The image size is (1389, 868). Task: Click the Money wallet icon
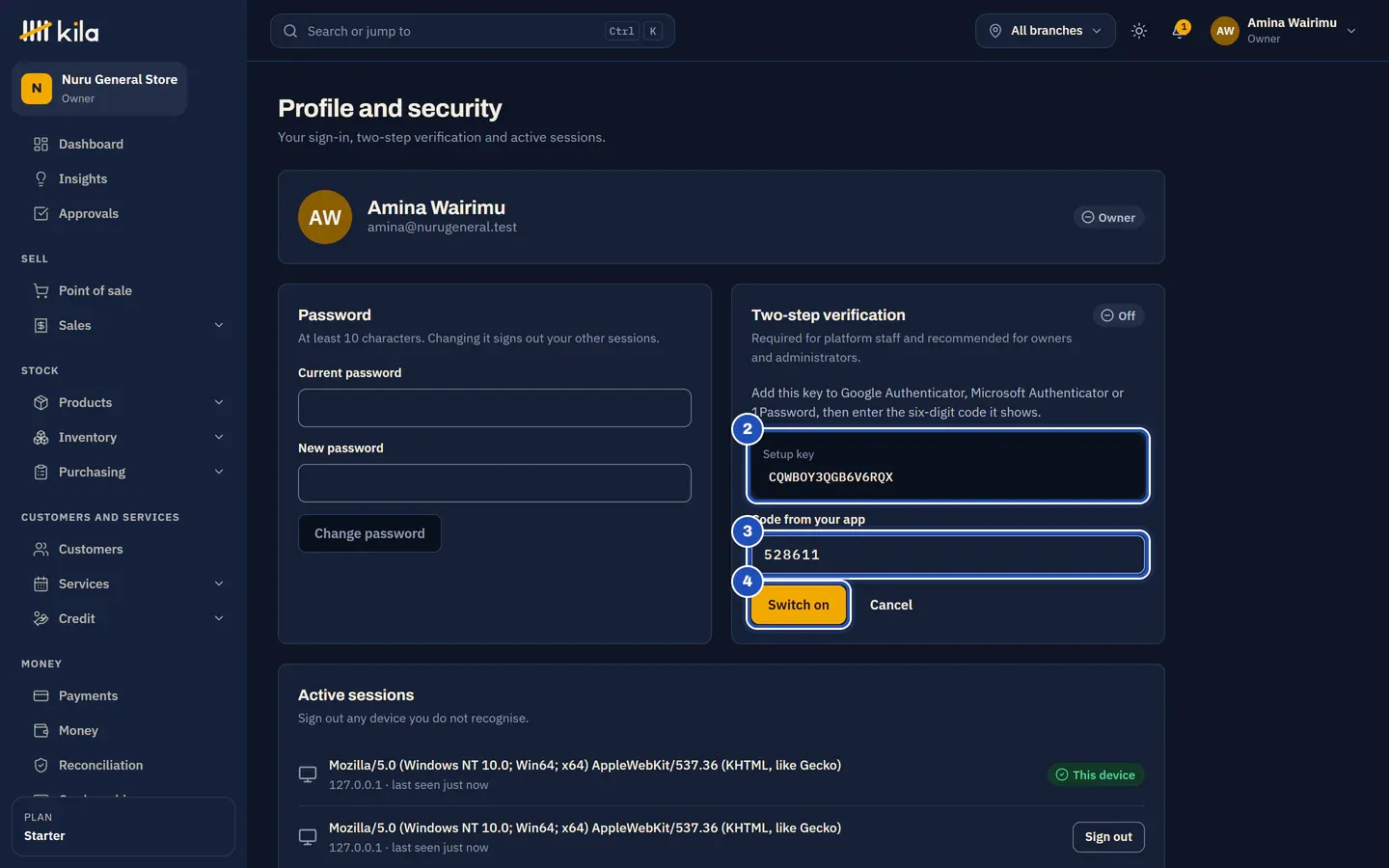click(x=41, y=731)
